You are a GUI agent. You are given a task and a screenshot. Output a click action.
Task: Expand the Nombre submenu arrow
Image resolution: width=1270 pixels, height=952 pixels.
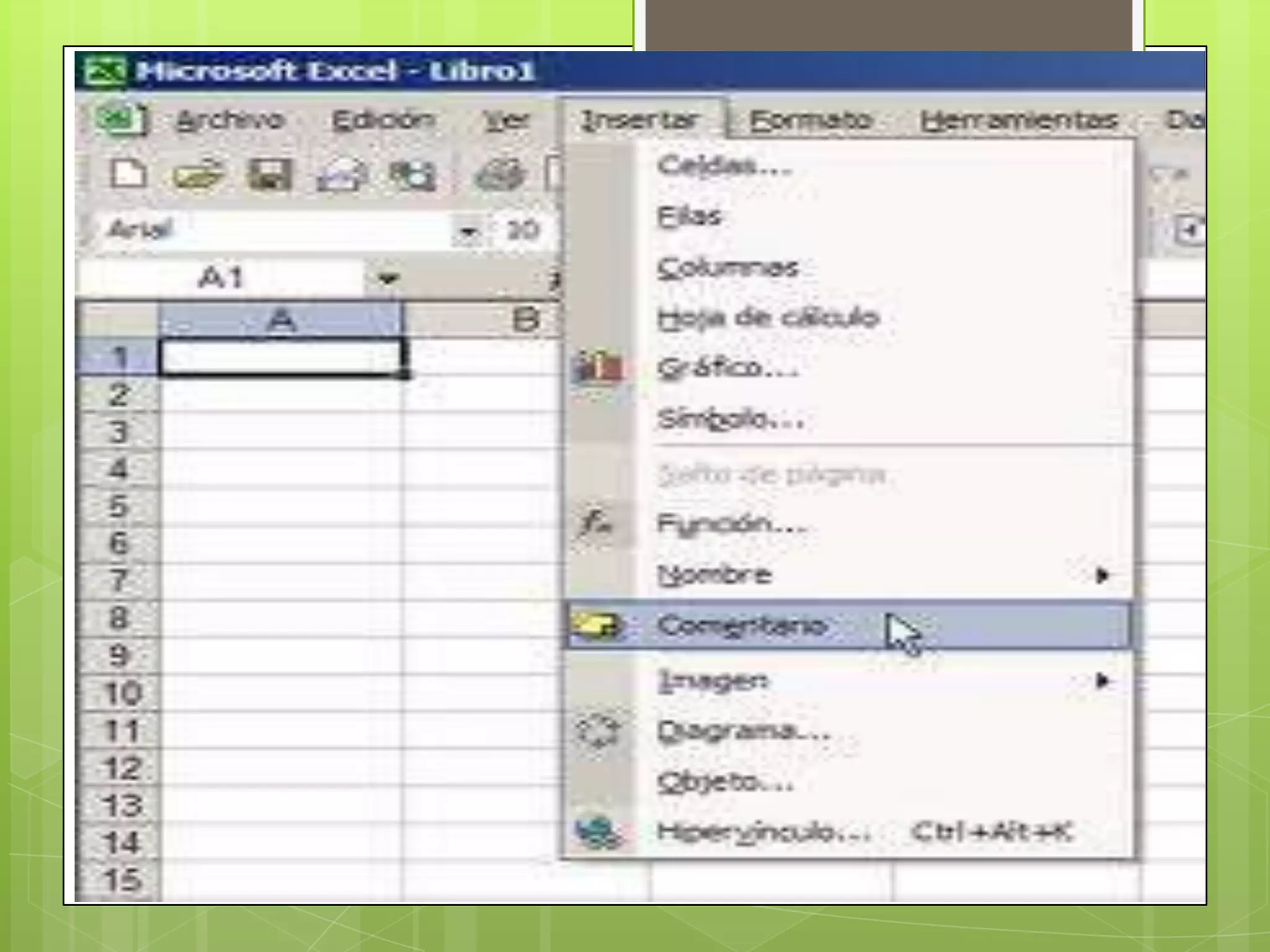point(1102,576)
